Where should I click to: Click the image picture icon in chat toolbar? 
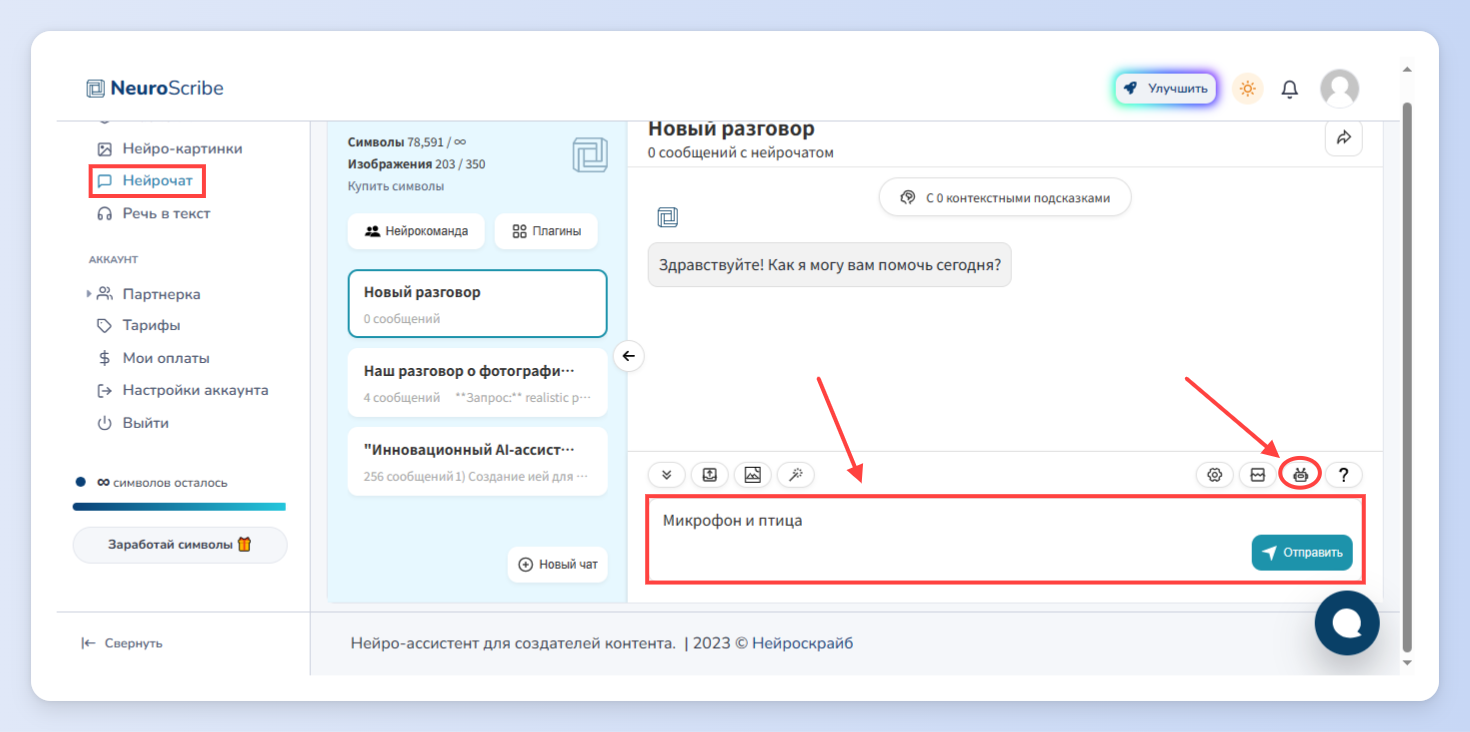pyautogui.click(x=753, y=475)
